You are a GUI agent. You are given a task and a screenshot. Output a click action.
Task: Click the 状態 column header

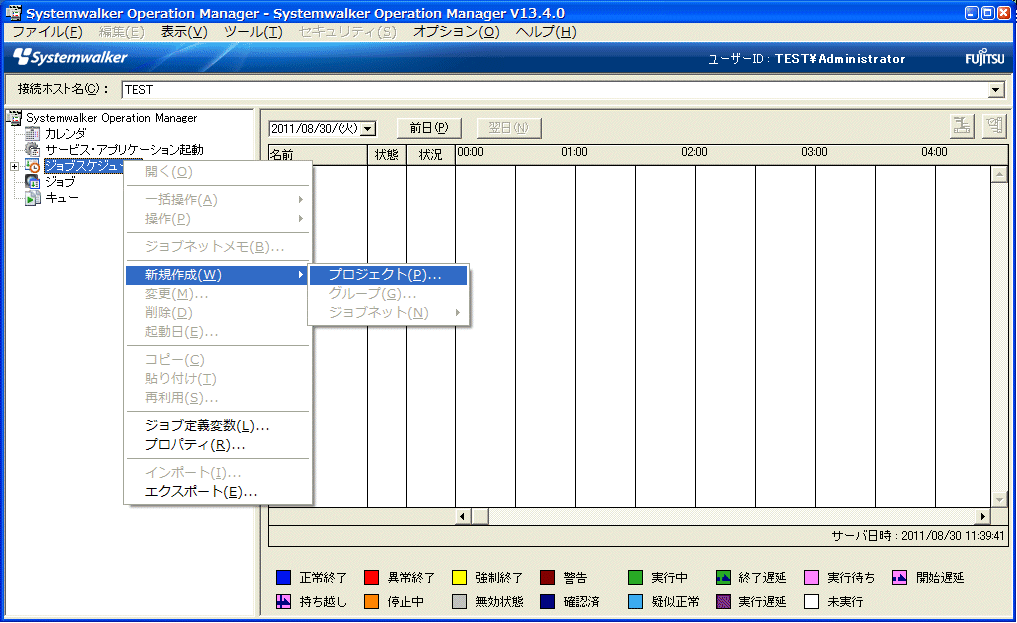387,155
